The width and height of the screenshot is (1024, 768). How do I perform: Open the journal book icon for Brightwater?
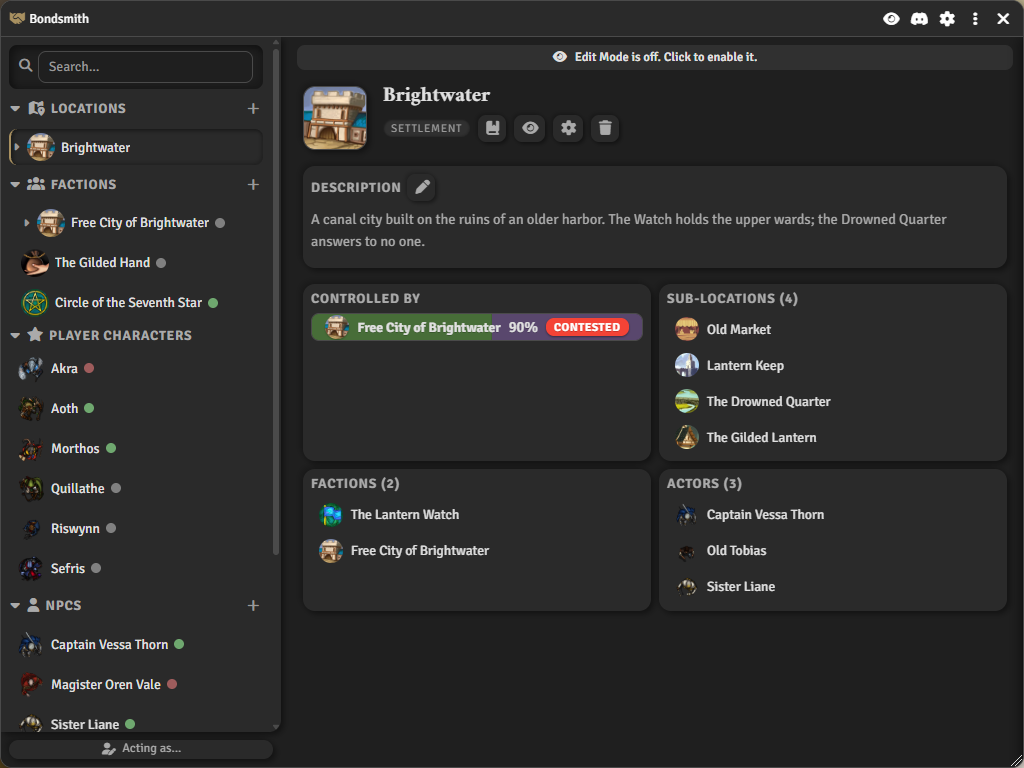[492, 128]
